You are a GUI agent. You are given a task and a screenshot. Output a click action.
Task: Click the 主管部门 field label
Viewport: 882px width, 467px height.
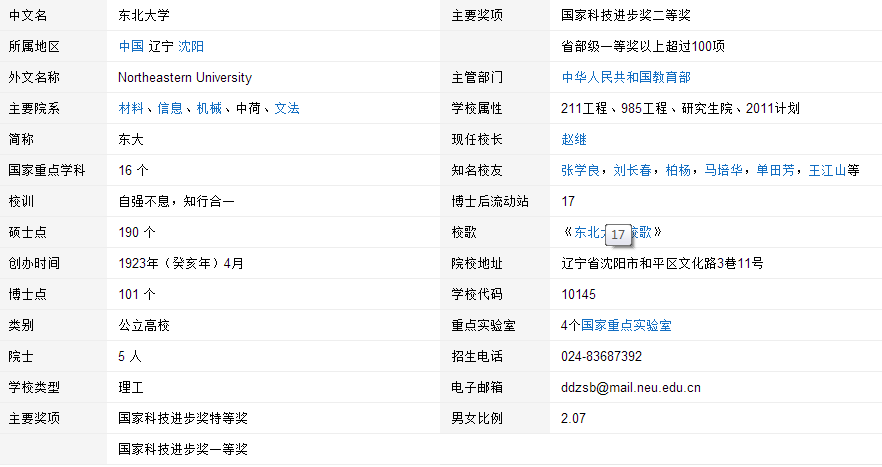coord(477,77)
